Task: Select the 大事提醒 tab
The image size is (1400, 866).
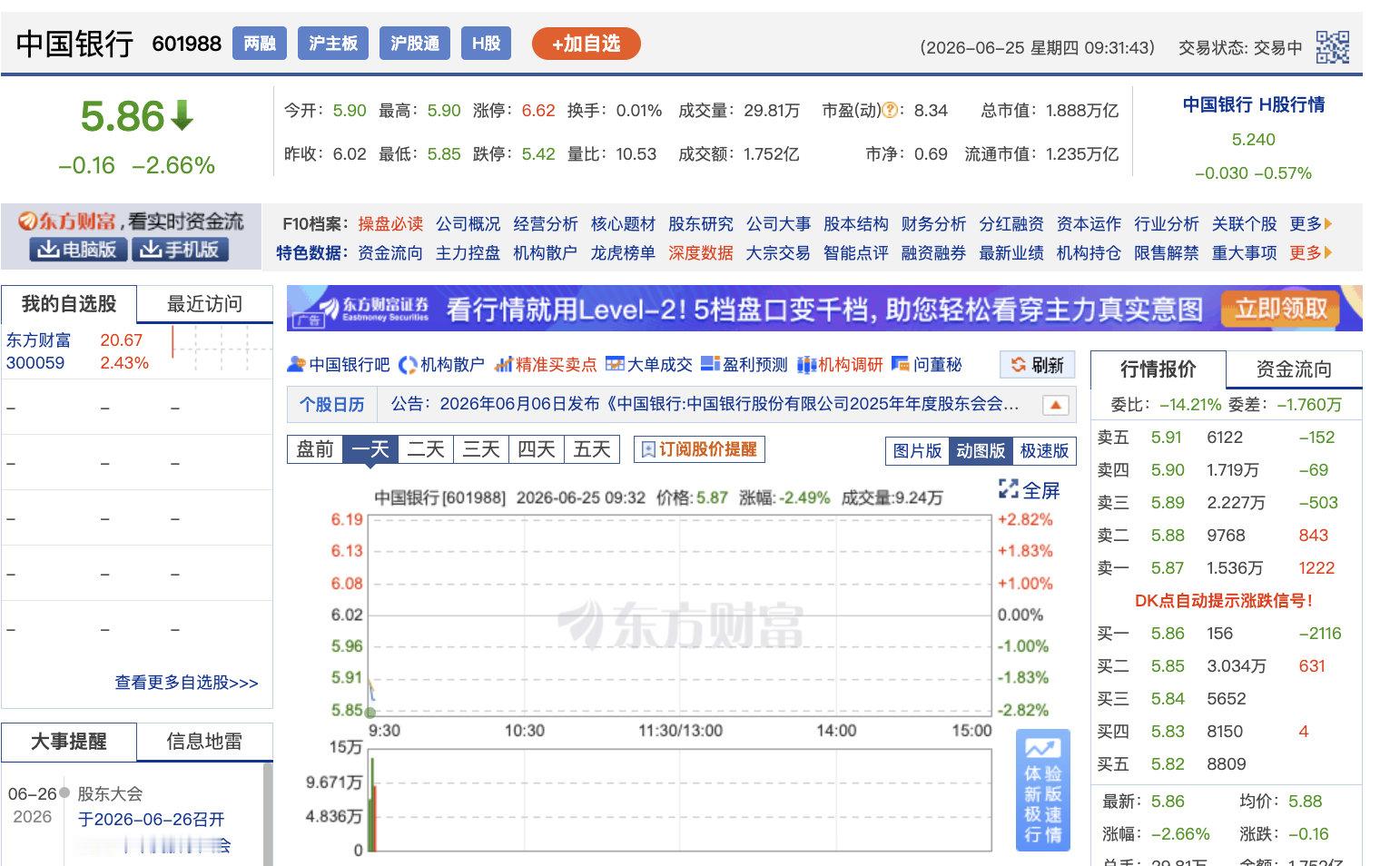Action: (x=69, y=742)
